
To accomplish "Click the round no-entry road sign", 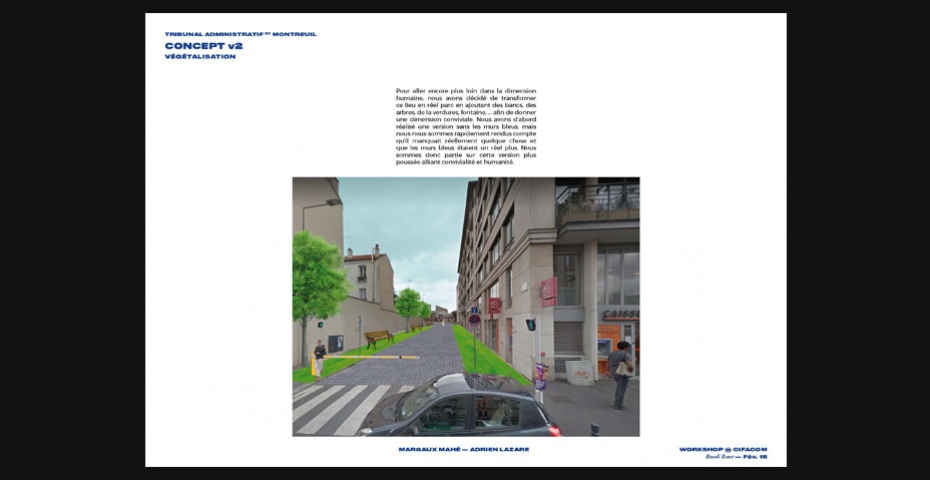I will point(475,320).
